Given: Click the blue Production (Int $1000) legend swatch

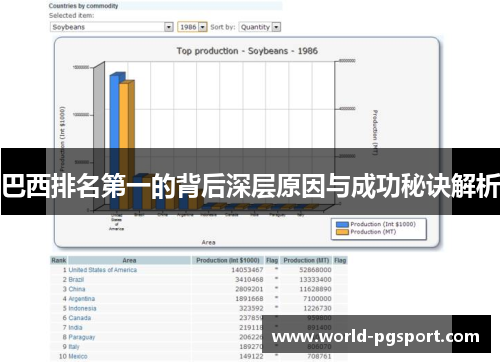Looking at the screenshot, I should tap(342, 224).
